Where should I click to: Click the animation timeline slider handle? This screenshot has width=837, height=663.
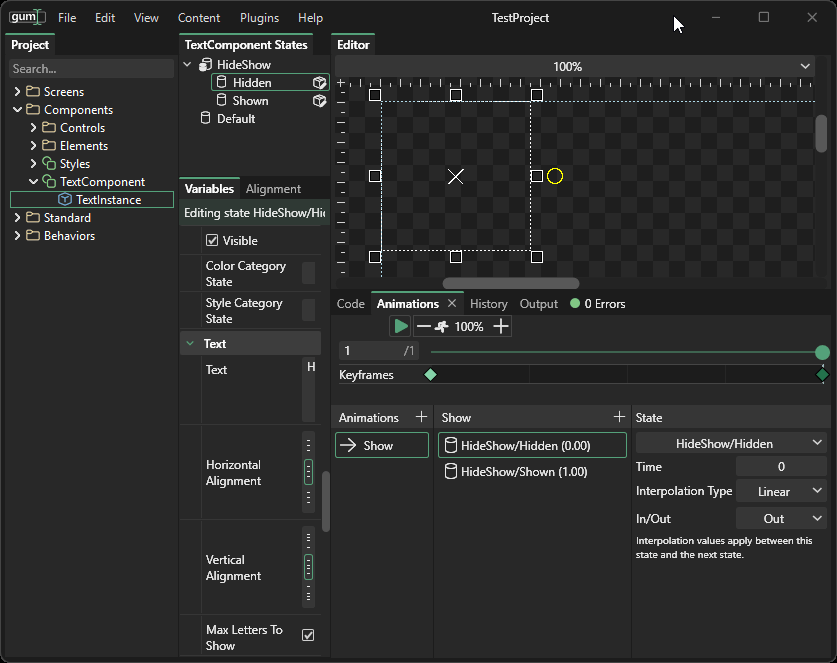click(x=822, y=352)
